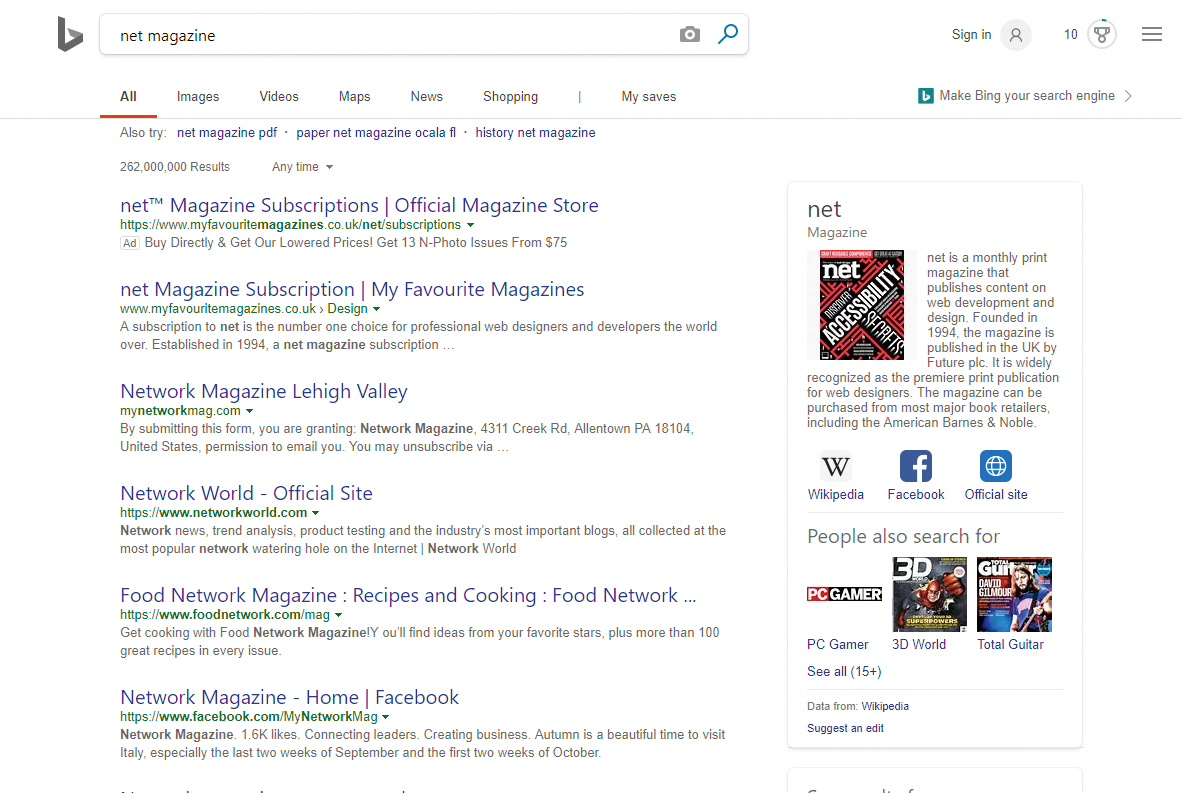1182x793 pixels.
Task: Click inside the search query field
Action: point(390,35)
